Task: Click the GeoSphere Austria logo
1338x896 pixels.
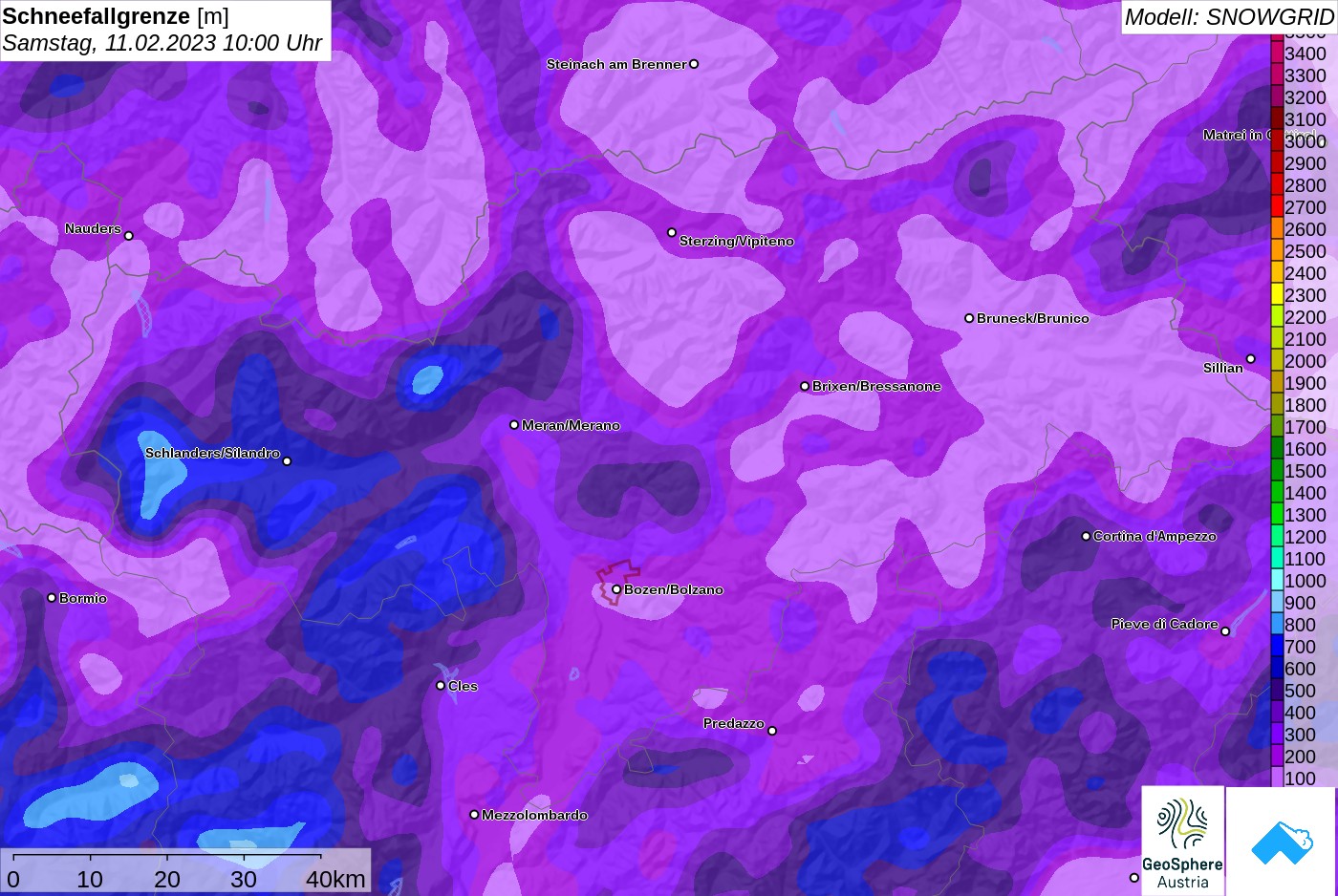Action: click(x=1183, y=841)
